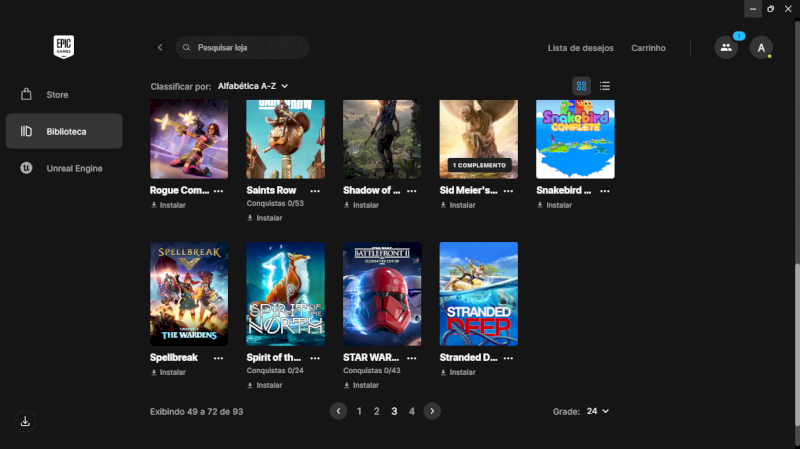This screenshot has width=800, height=449.
Task: Open the Store shopping bag icon
Action: pyautogui.click(x=26, y=94)
